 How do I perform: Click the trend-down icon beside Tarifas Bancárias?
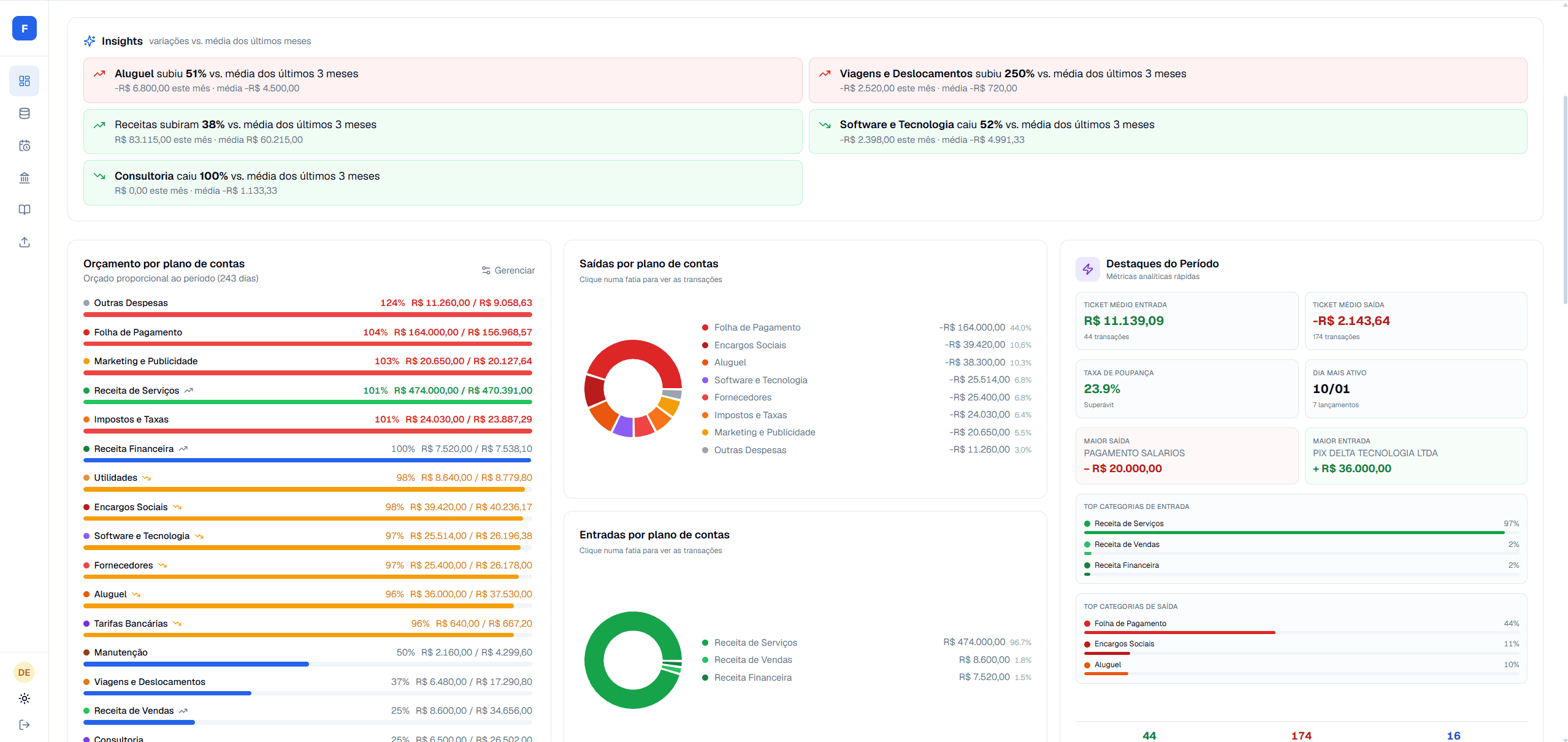(x=177, y=624)
